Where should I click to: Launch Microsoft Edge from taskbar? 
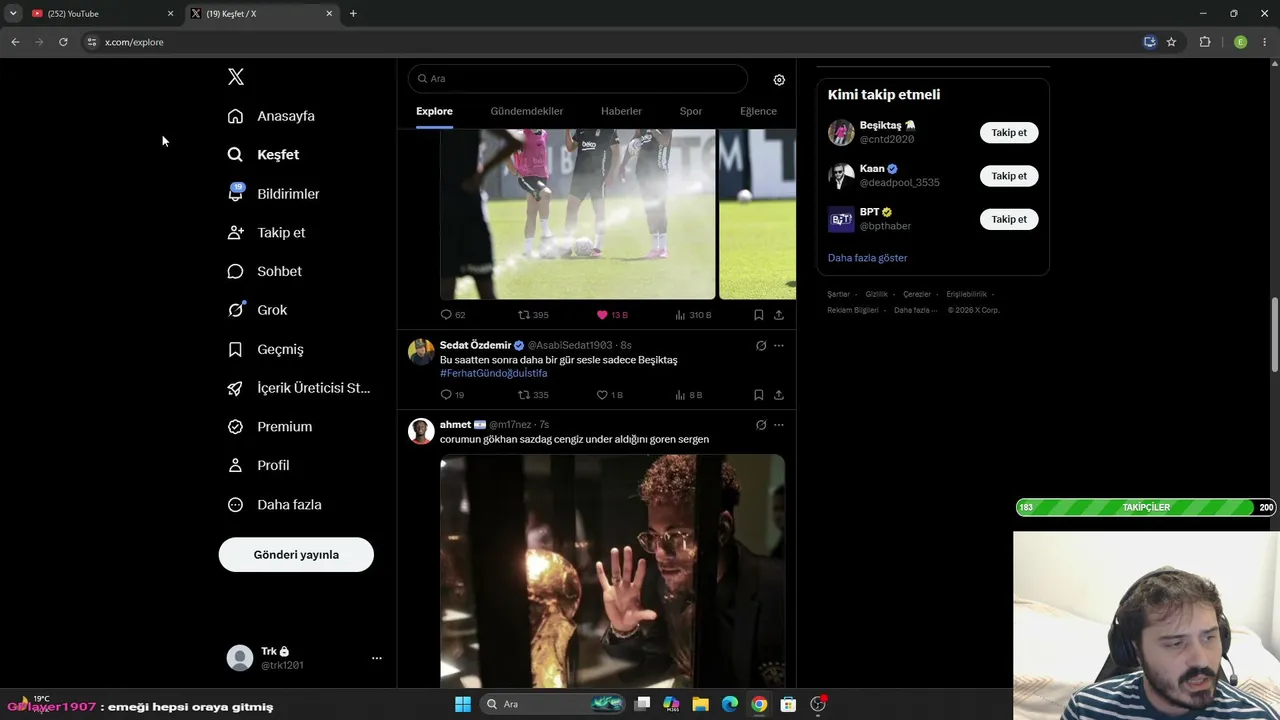tap(730, 704)
